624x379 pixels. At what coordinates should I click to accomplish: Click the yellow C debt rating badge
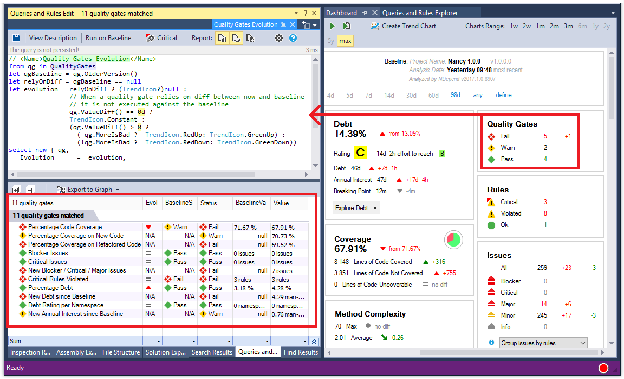pyautogui.click(x=360, y=152)
